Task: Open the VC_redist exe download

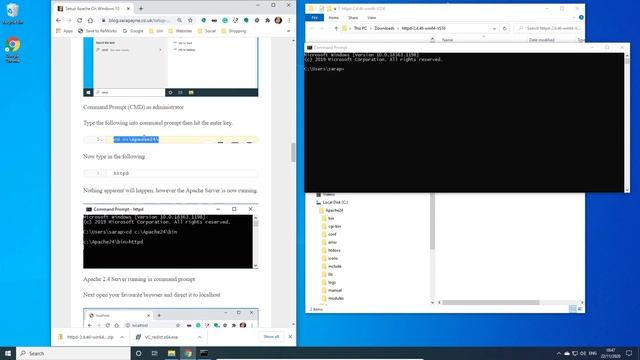Action: point(162,337)
